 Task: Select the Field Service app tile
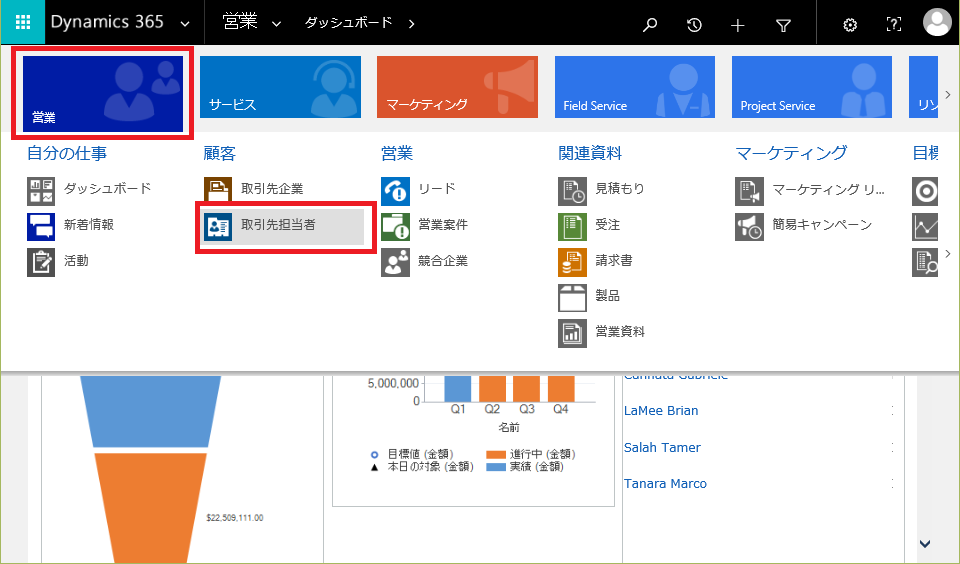[x=635, y=87]
